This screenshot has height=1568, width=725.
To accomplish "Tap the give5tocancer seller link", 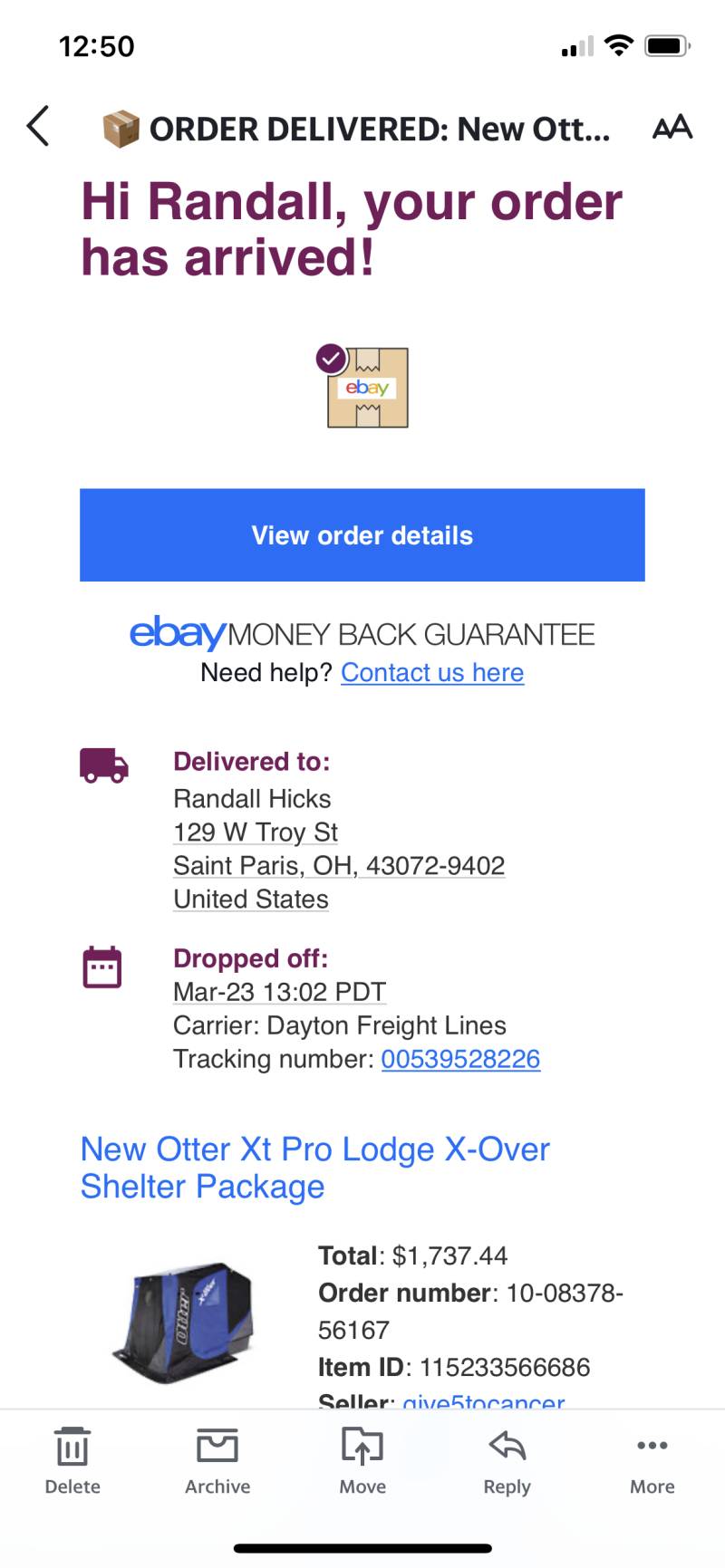I will click(484, 1400).
